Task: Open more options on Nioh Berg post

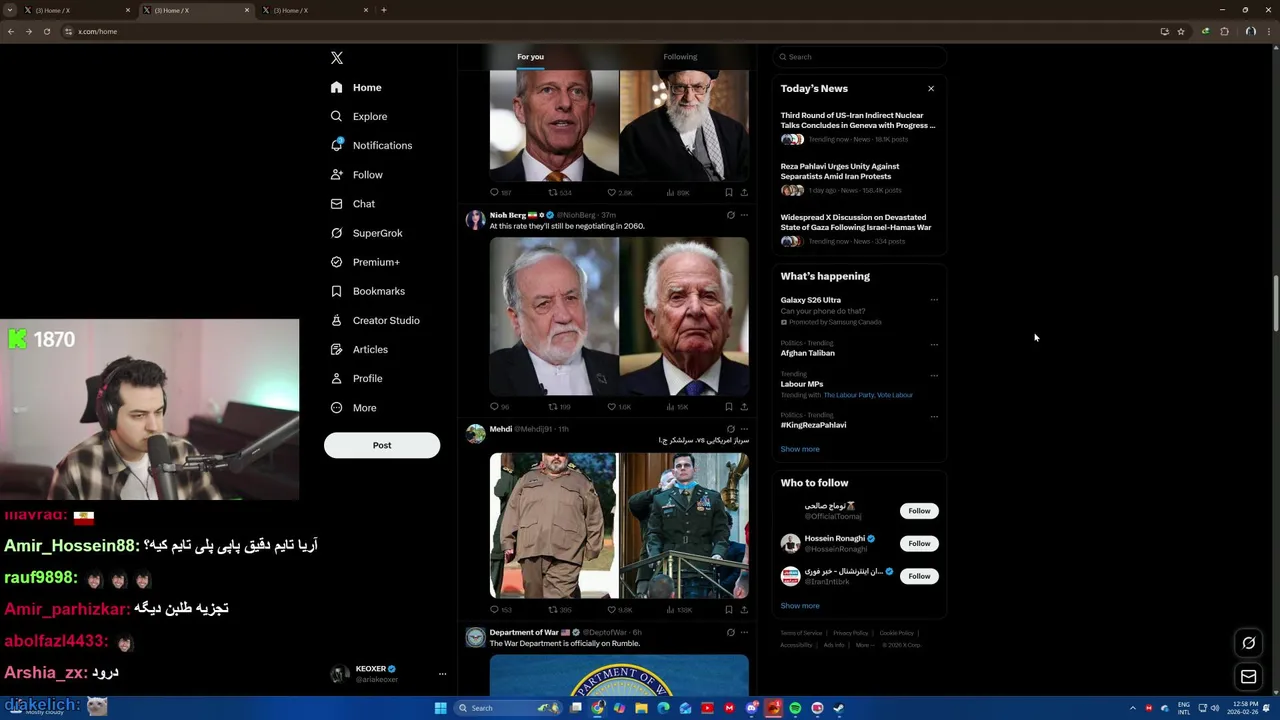Action: click(744, 215)
